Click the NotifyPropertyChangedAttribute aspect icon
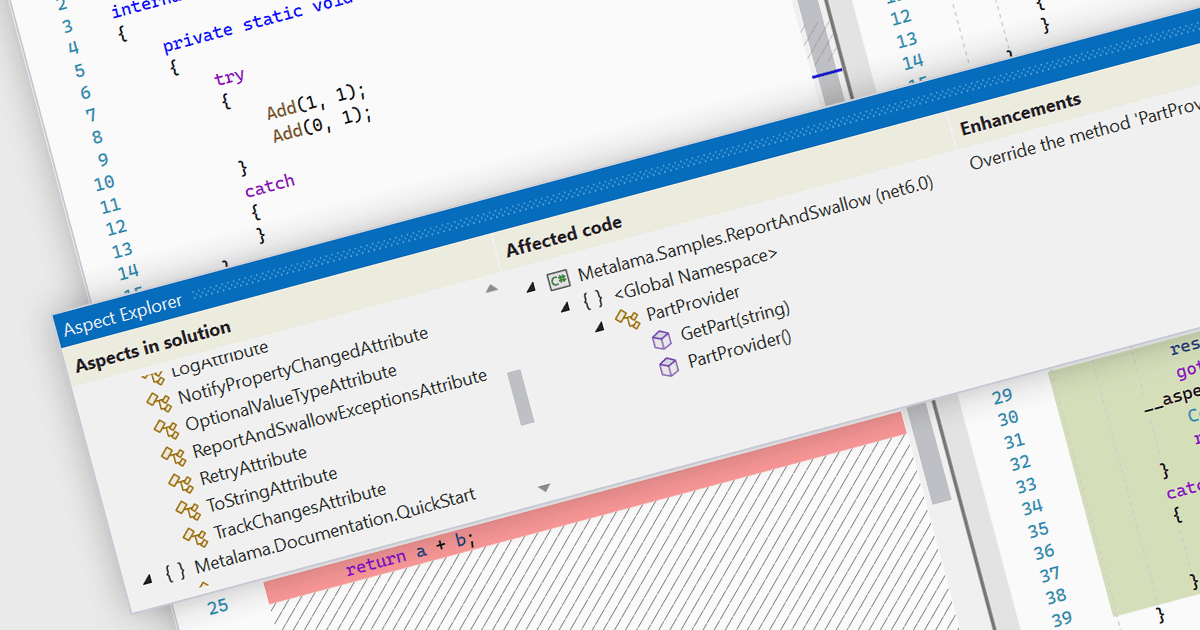This screenshot has width=1200, height=630. pos(158,401)
